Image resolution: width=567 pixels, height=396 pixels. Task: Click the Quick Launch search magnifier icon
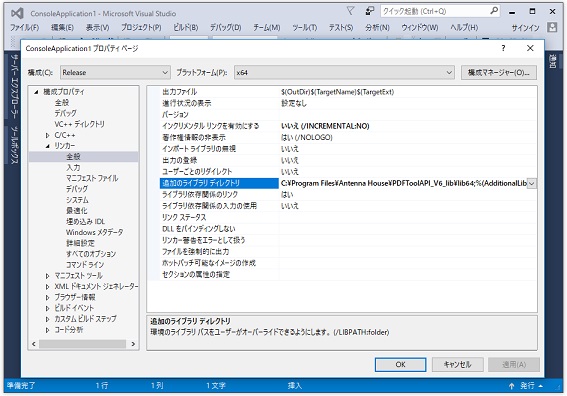coord(494,11)
